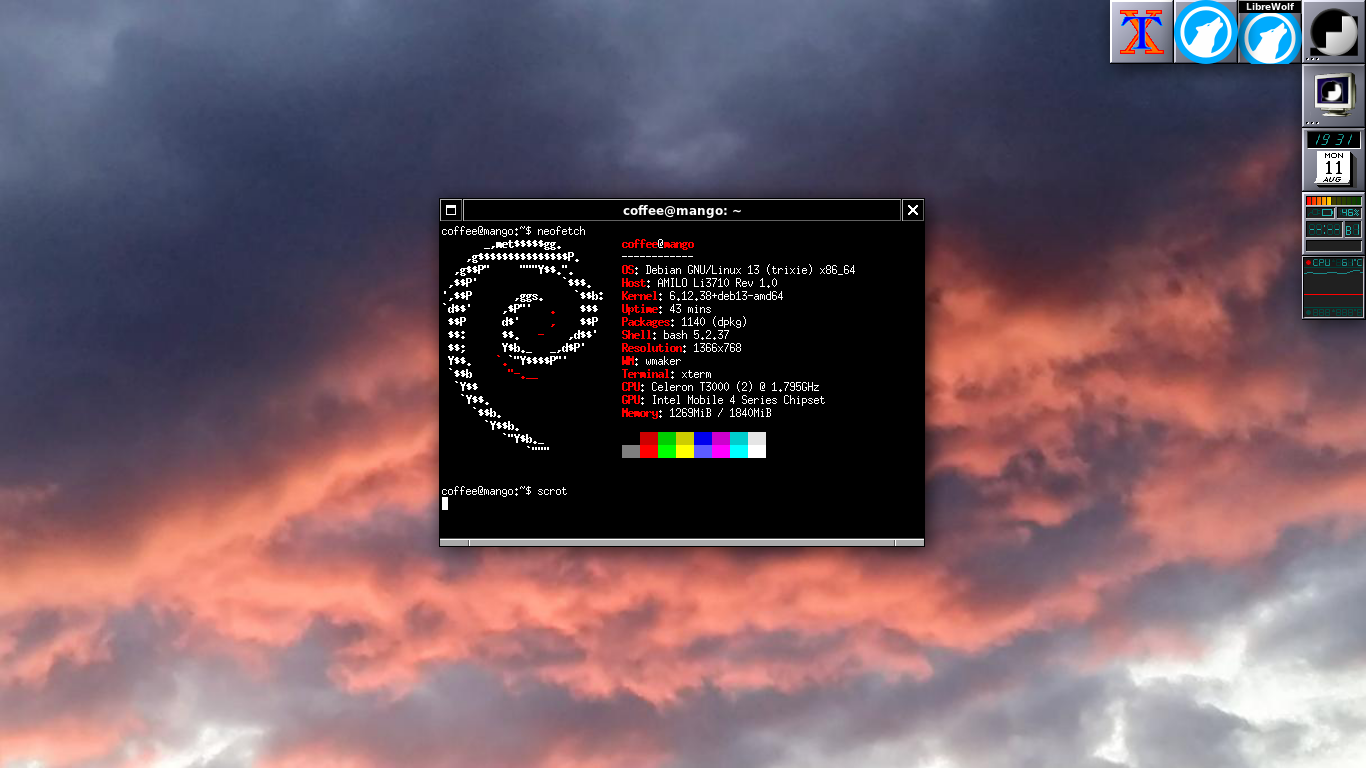1366x768 pixels.
Task: Click the OS line 'Debian GNU/Linux 13 (trixie)'
Action: (x=738, y=270)
